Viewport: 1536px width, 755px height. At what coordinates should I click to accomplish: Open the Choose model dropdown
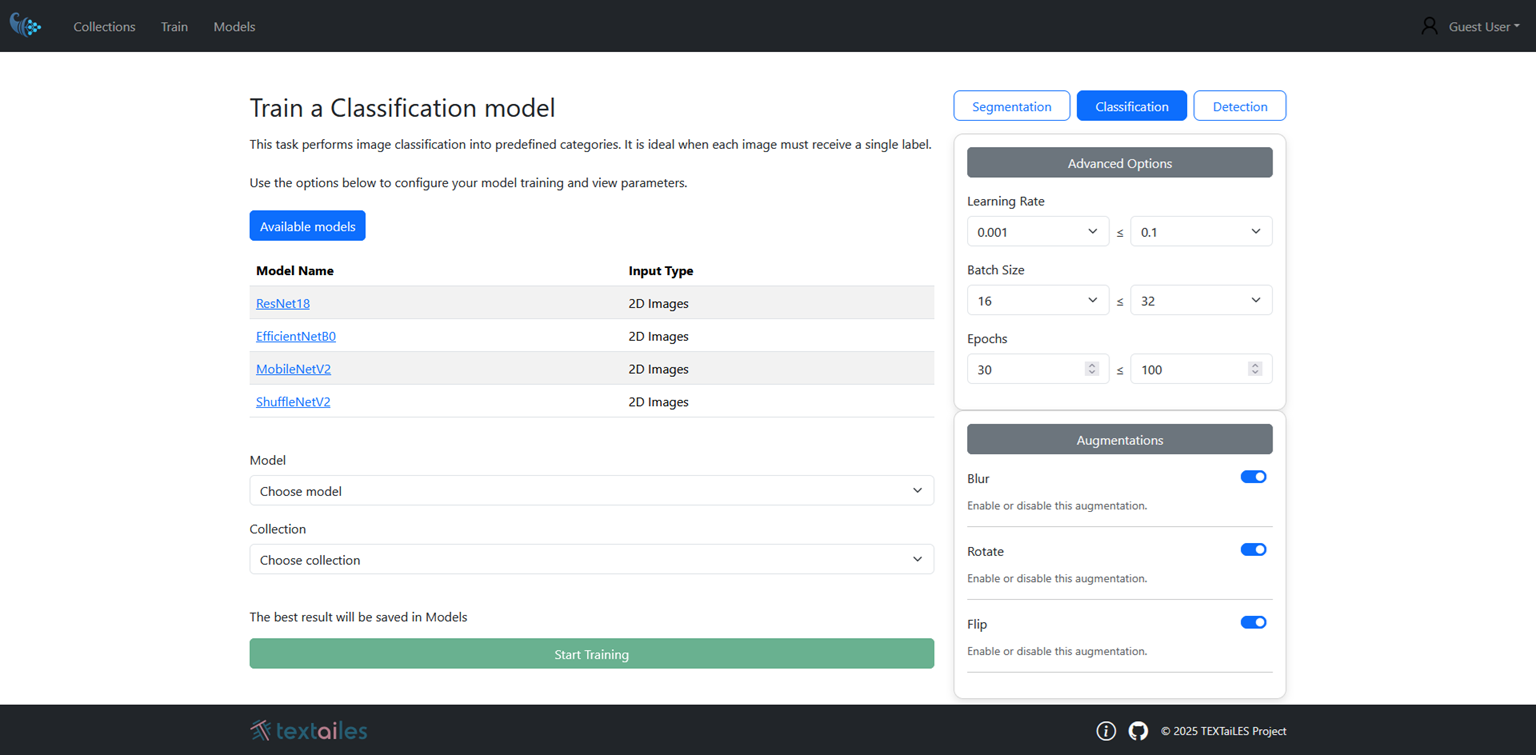pos(591,491)
